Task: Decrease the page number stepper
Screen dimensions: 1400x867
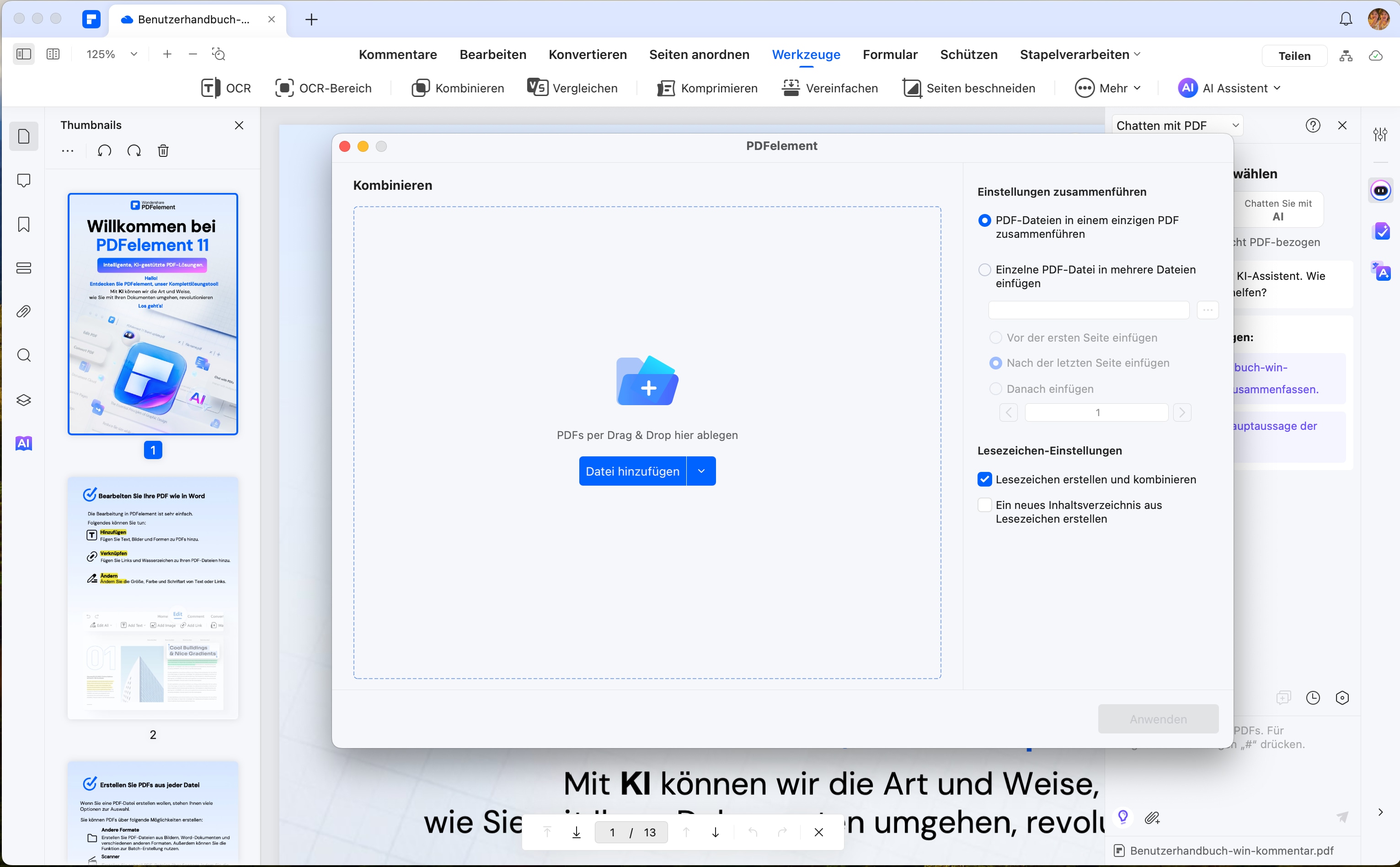Action: pos(1009,412)
